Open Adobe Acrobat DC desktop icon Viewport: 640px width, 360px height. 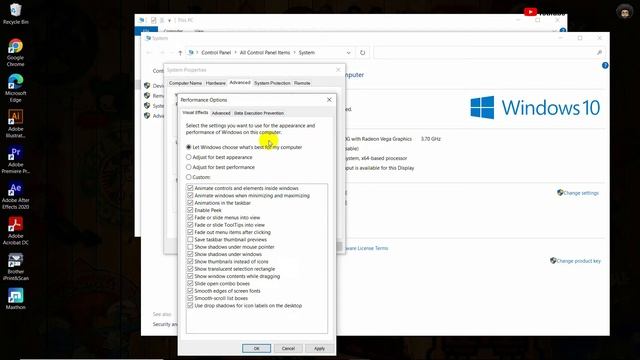16,231
